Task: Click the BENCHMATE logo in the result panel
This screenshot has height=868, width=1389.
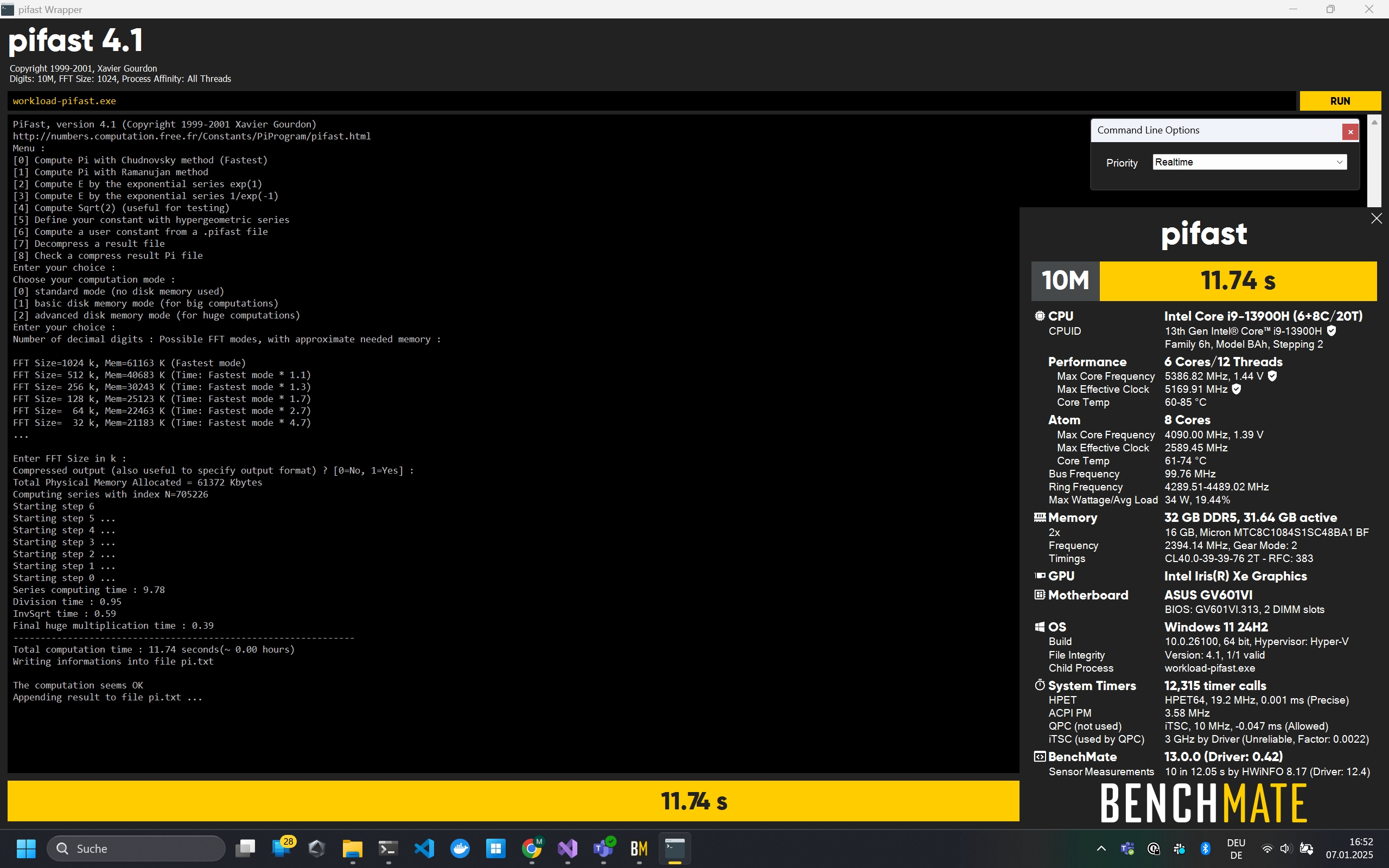Action: [x=1203, y=803]
